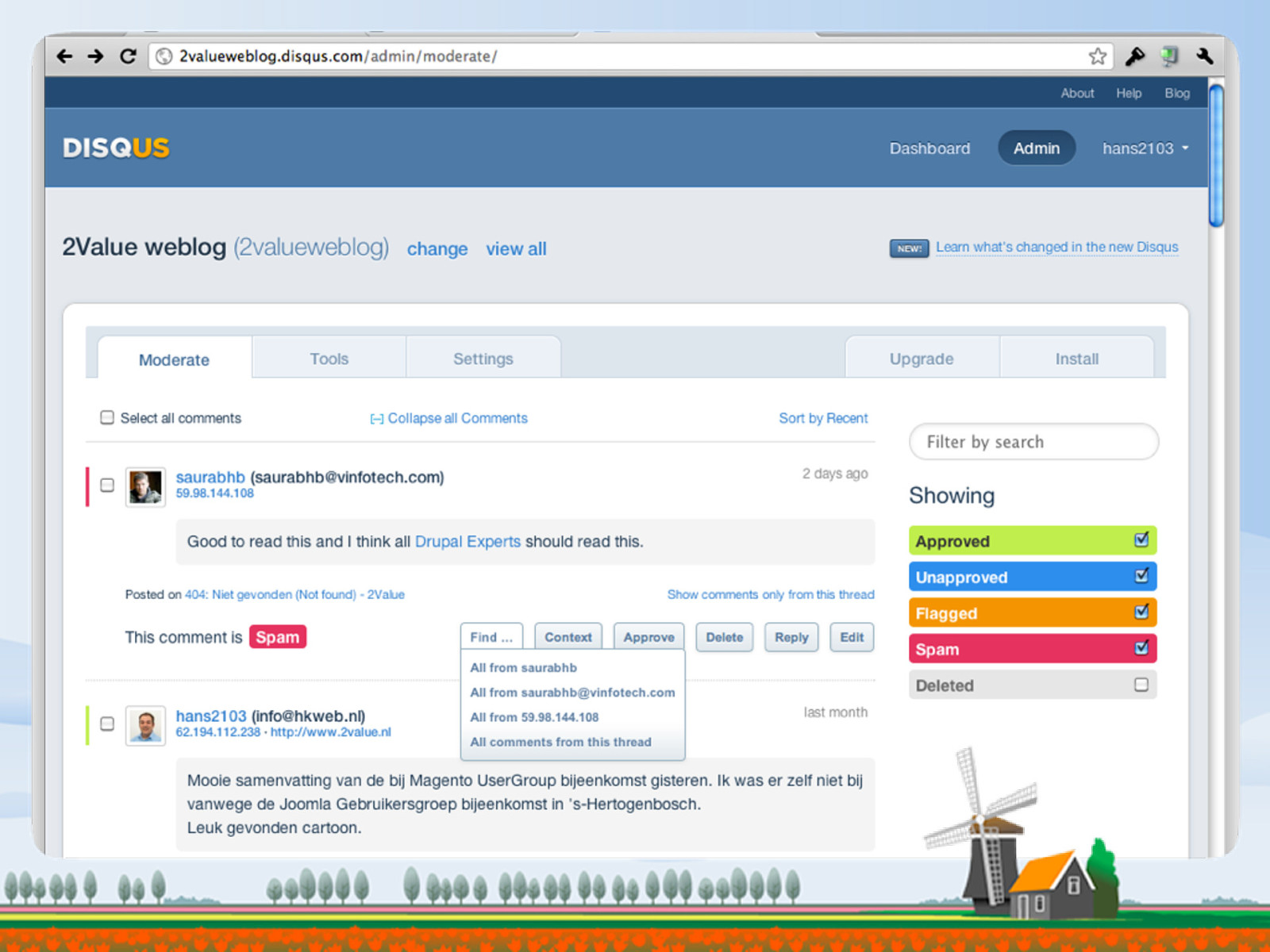Uncheck the Spam filter checkbox
1270x952 pixels.
[1141, 647]
